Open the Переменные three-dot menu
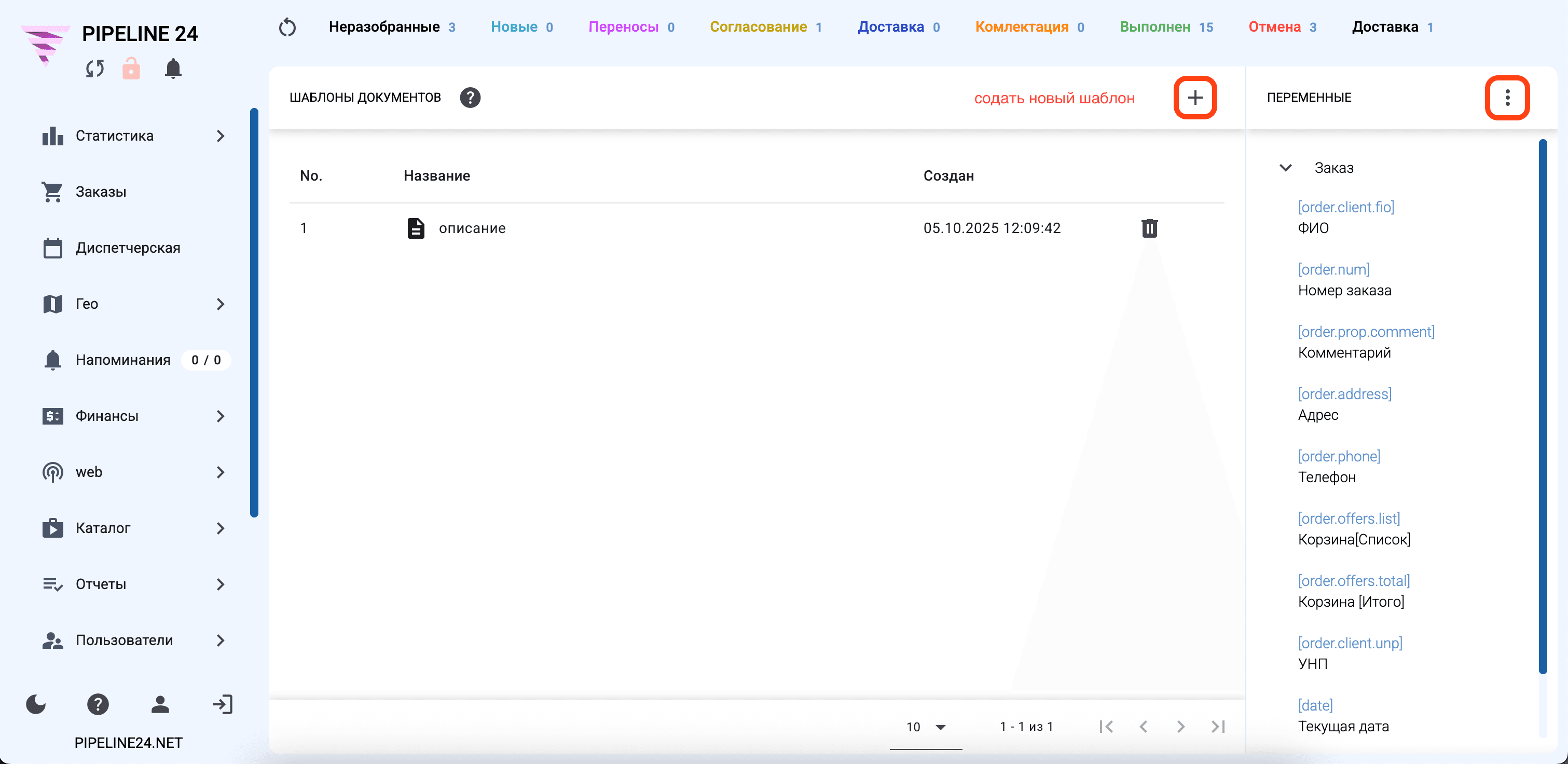 coord(1507,98)
